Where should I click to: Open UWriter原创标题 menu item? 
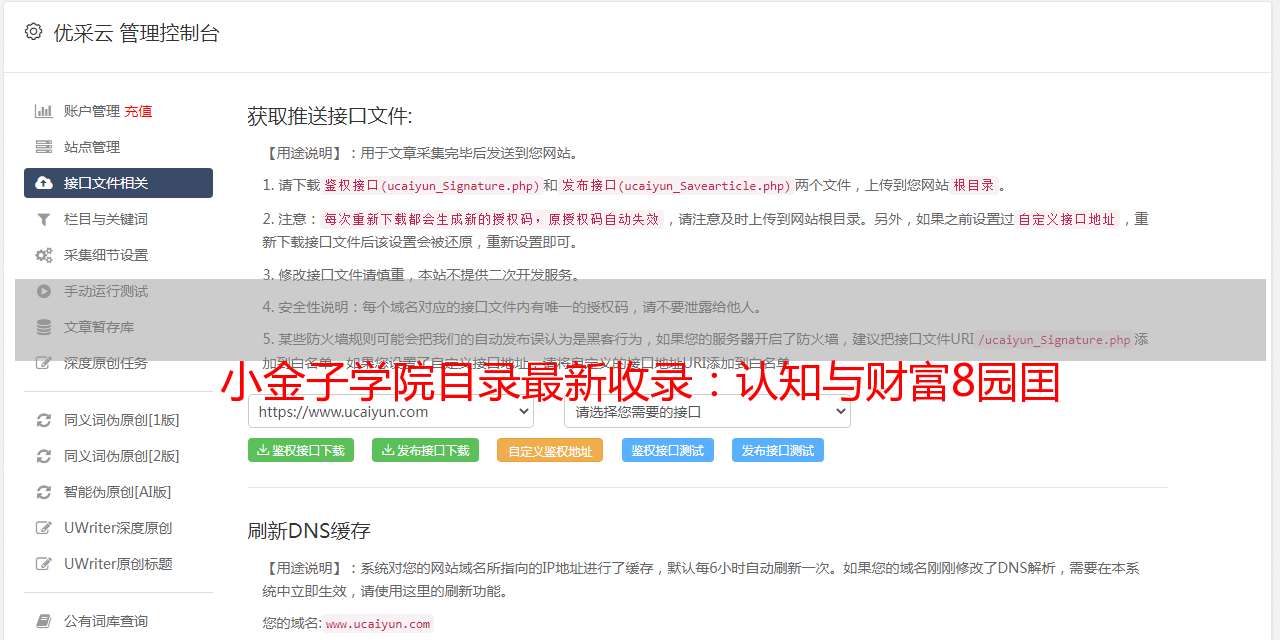point(118,564)
